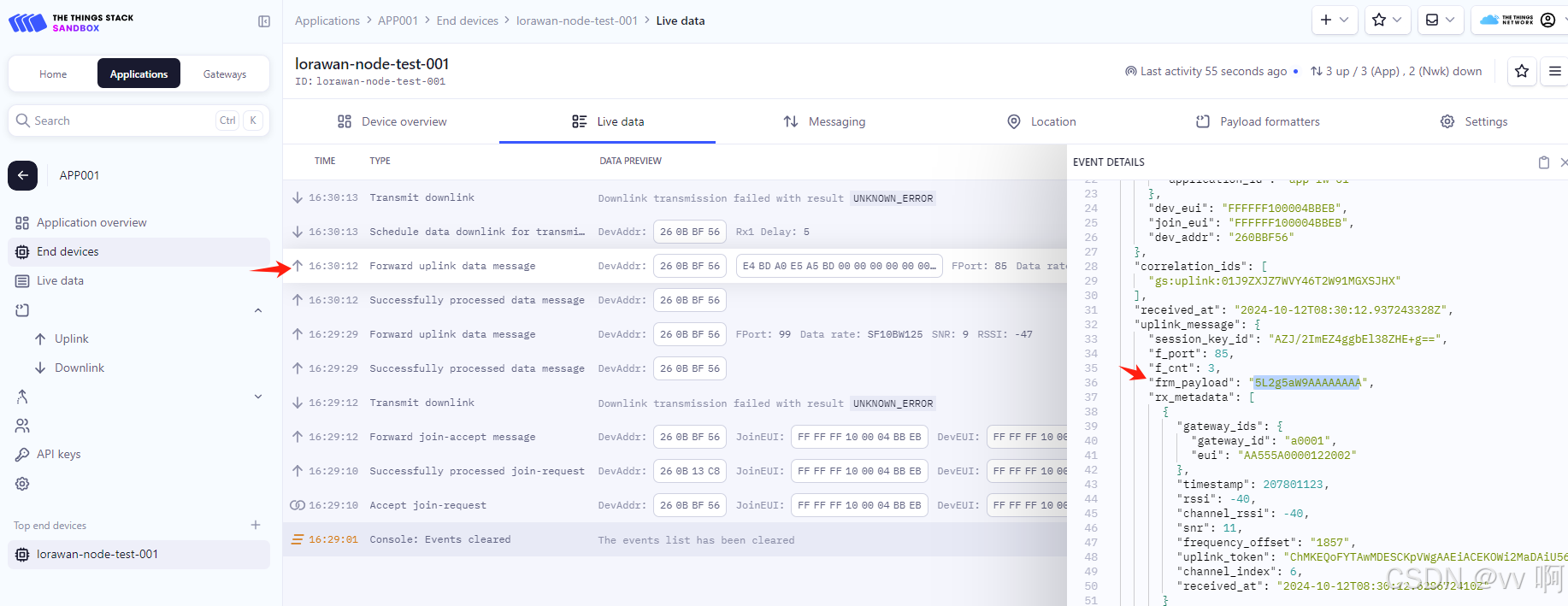Click the integrations sidebar icon
1568x606 pixels.
click(x=22, y=397)
